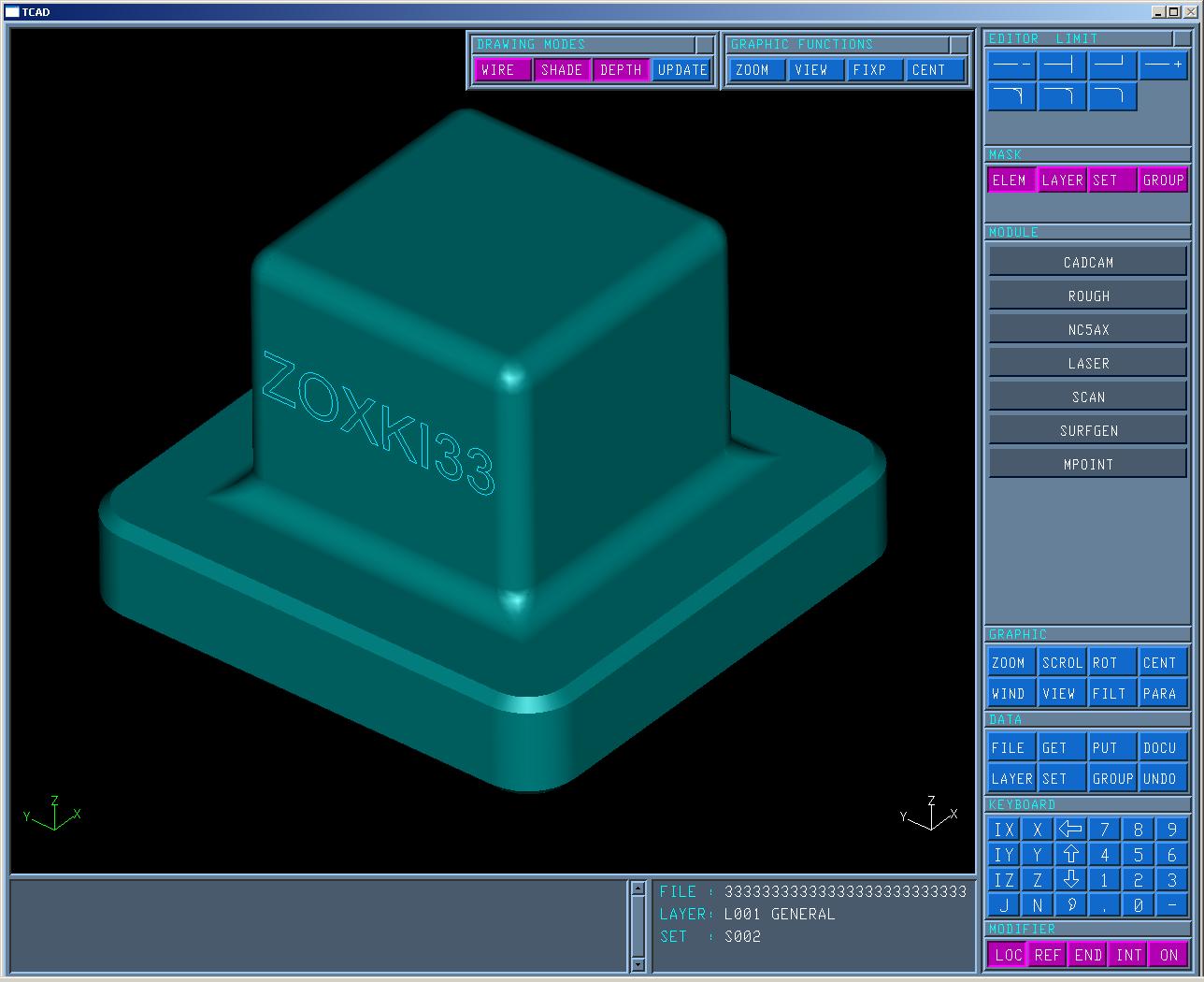Open the MPOINT module

click(x=1088, y=465)
